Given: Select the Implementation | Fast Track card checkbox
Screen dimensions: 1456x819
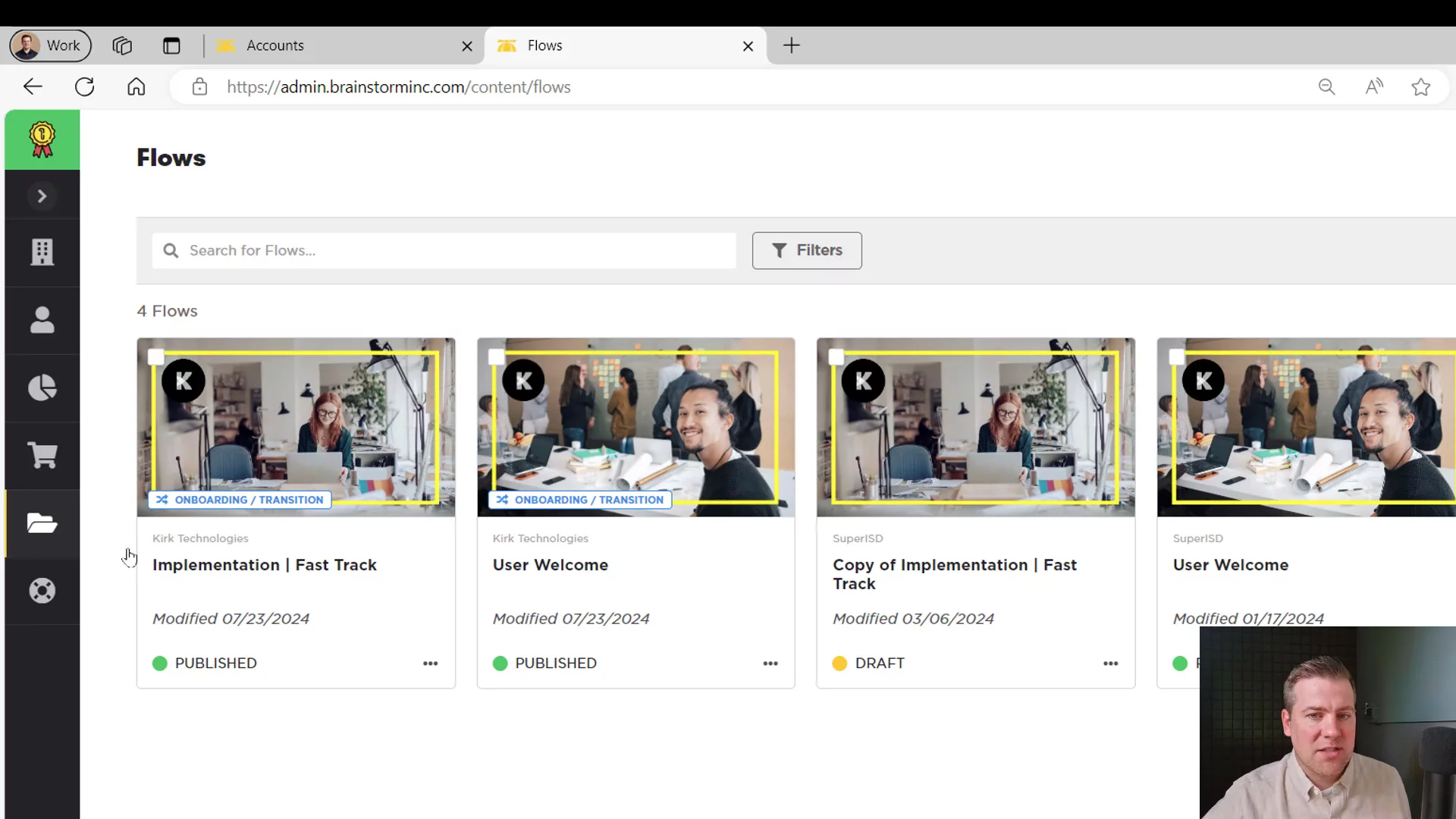Looking at the screenshot, I should tap(156, 356).
